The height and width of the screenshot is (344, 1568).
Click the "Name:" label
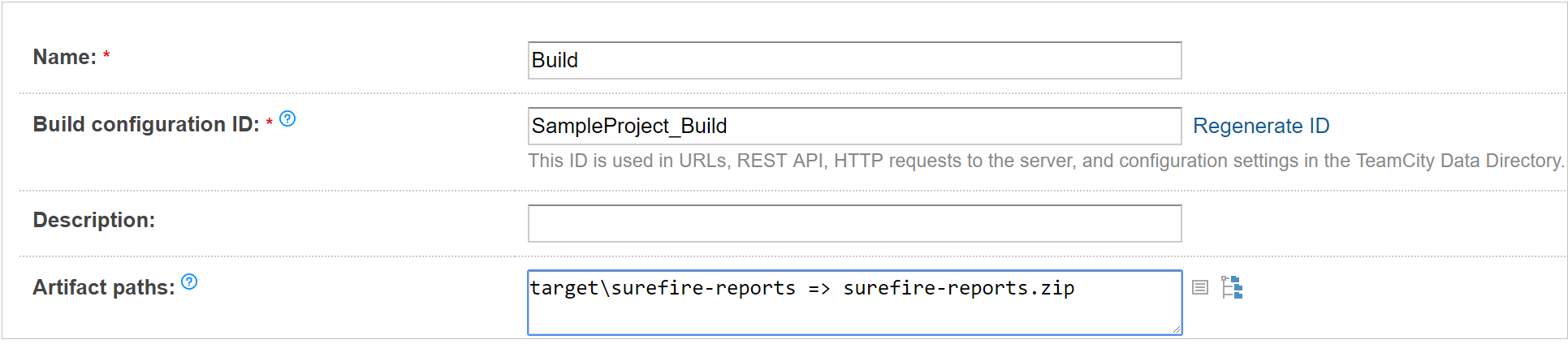64,58
